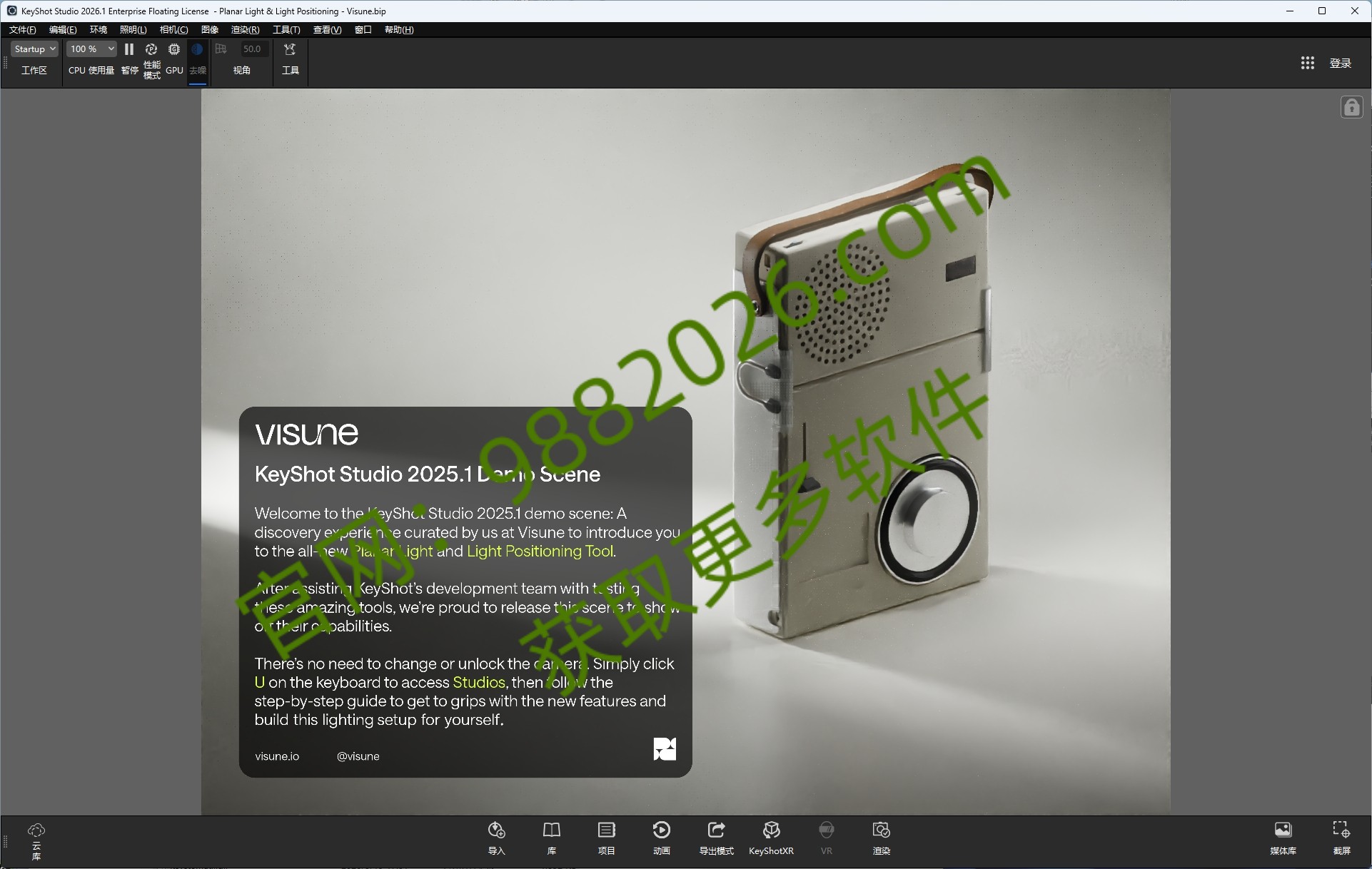
Task: Open the 图像 menu
Action: click(x=210, y=30)
